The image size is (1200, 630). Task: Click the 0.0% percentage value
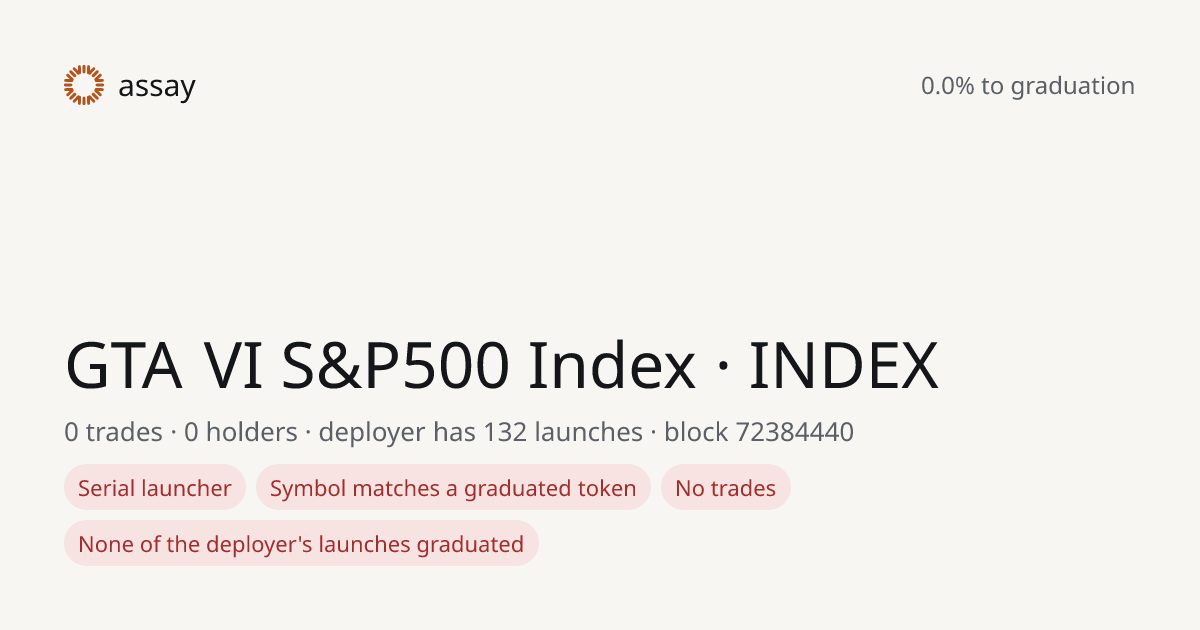(947, 86)
